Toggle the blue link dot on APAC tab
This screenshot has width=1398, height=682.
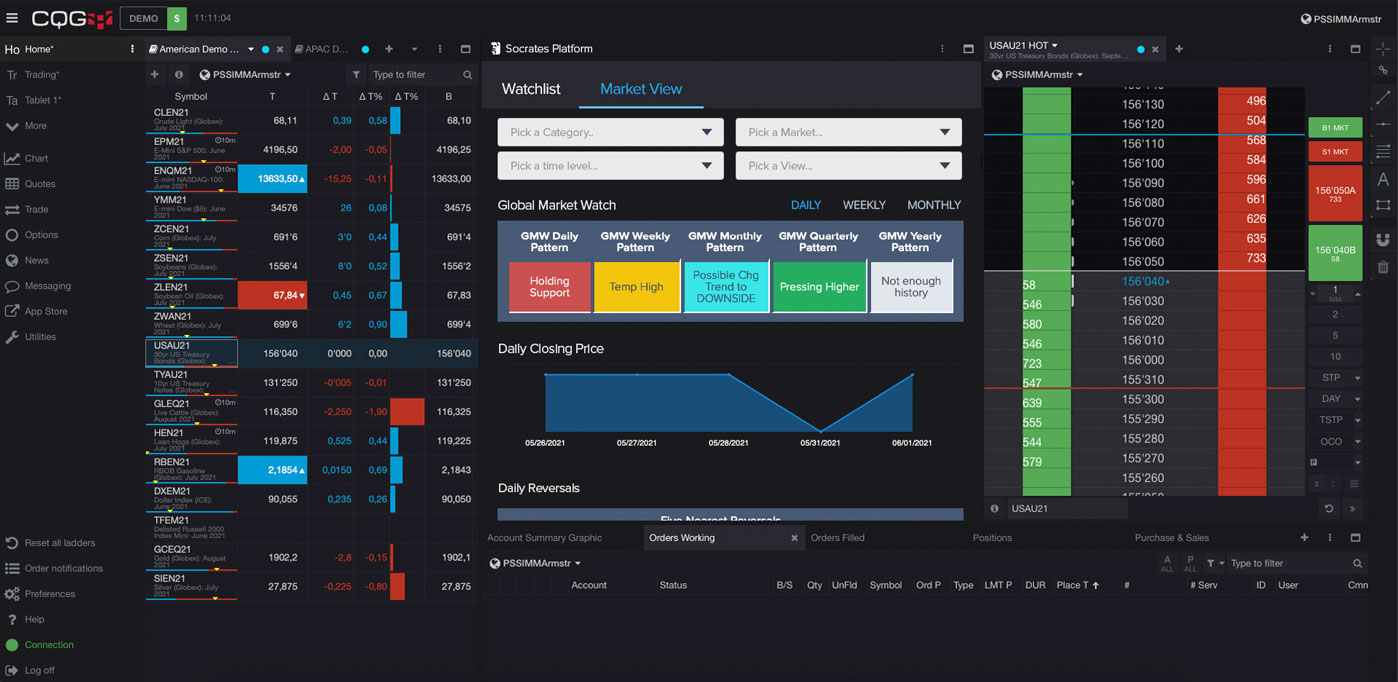tap(366, 49)
